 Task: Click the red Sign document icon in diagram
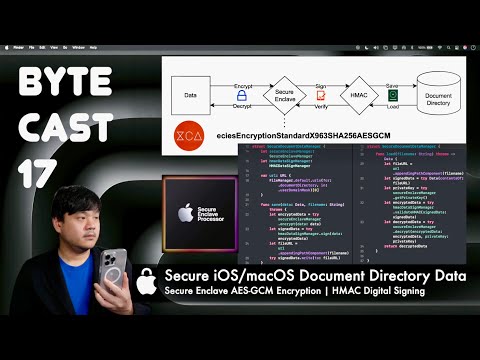point(321,96)
